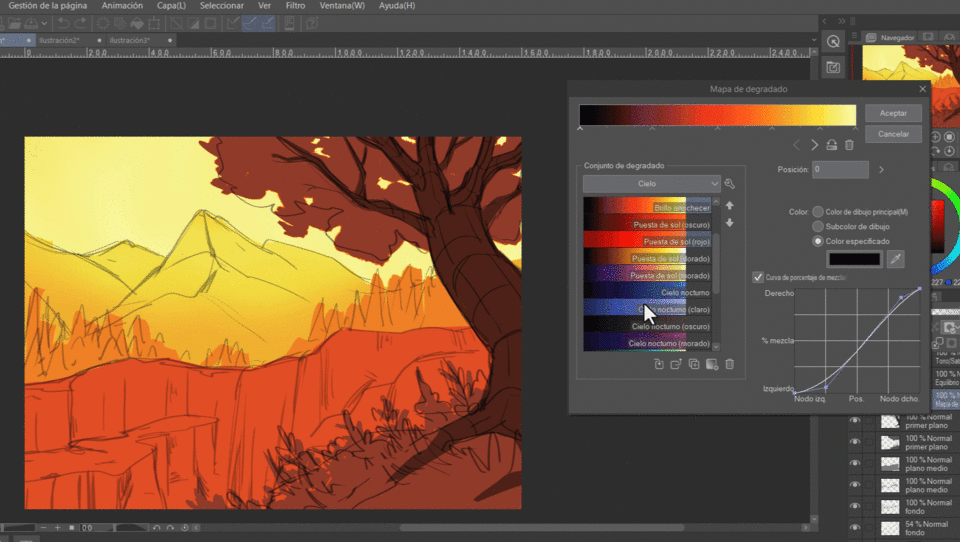Expand the arrow next to the Posición field

tap(881, 170)
